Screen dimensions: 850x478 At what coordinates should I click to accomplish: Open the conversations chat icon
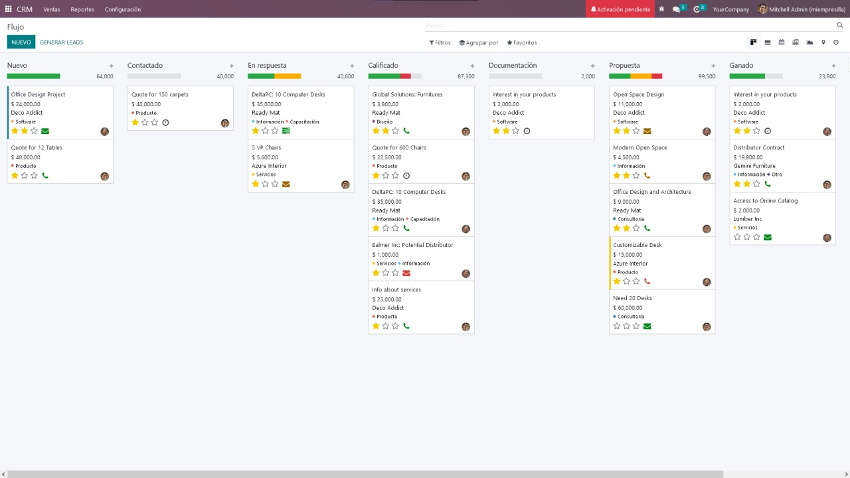point(677,9)
